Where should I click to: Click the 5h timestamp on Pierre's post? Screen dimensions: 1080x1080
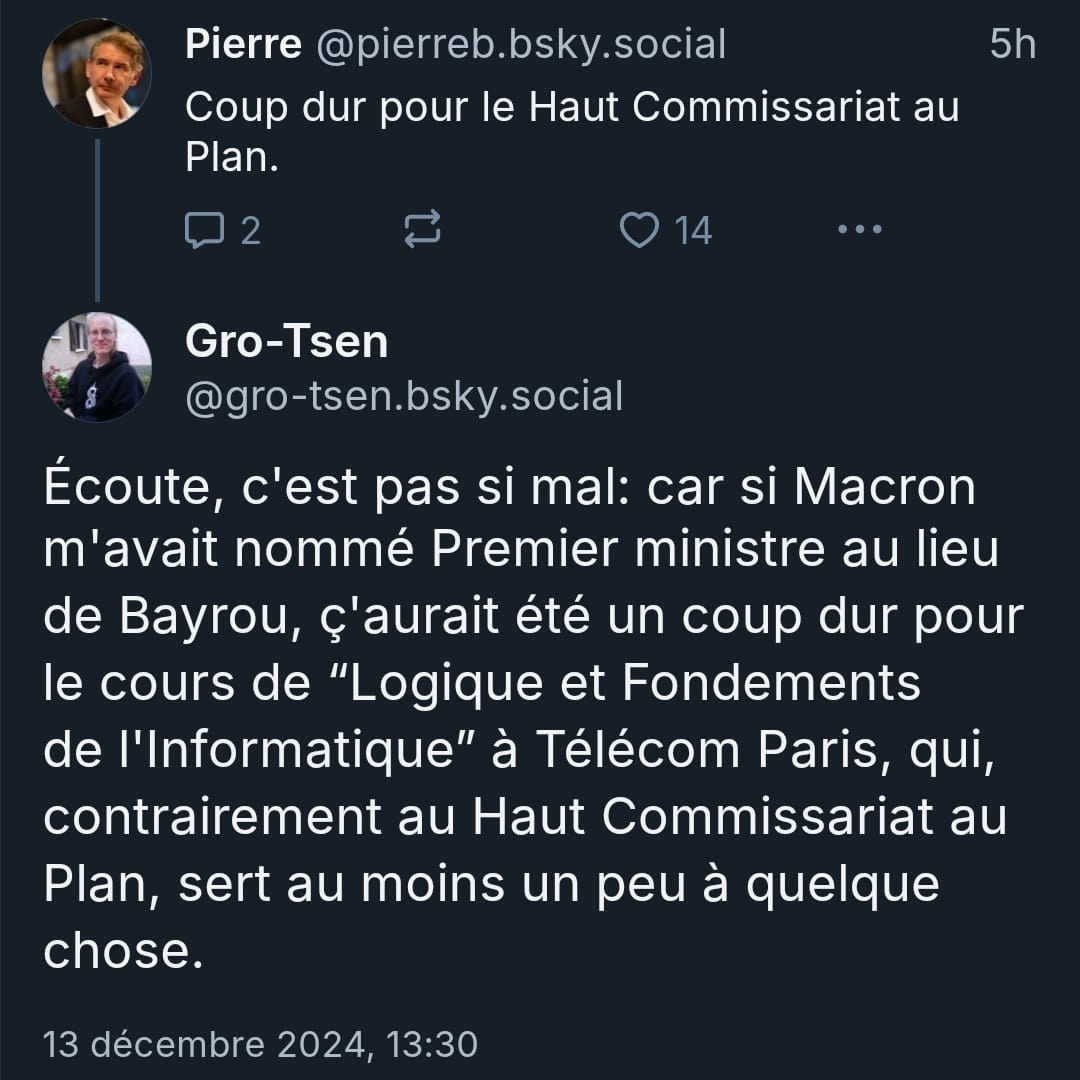coord(1012,45)
